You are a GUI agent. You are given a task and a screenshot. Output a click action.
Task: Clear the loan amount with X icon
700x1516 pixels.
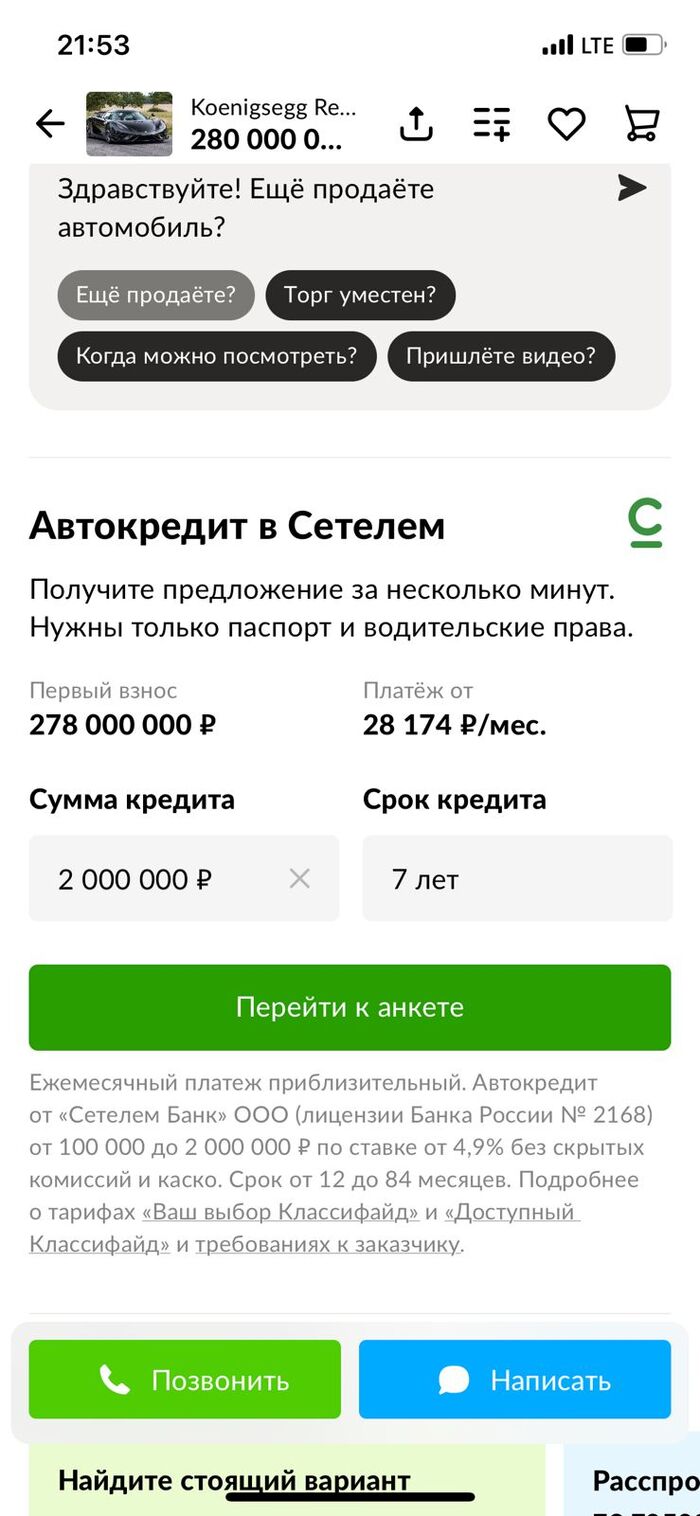click(299, 879)
